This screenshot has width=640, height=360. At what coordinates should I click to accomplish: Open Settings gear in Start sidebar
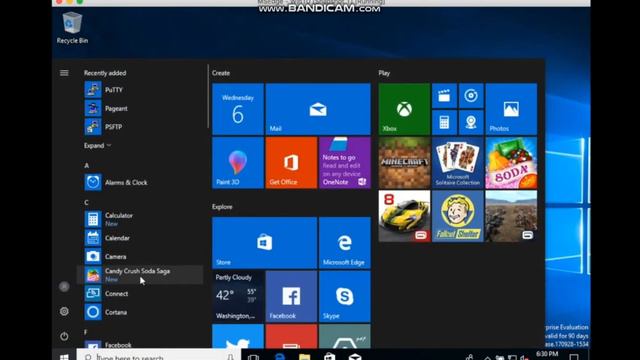(x=64, y=311)
